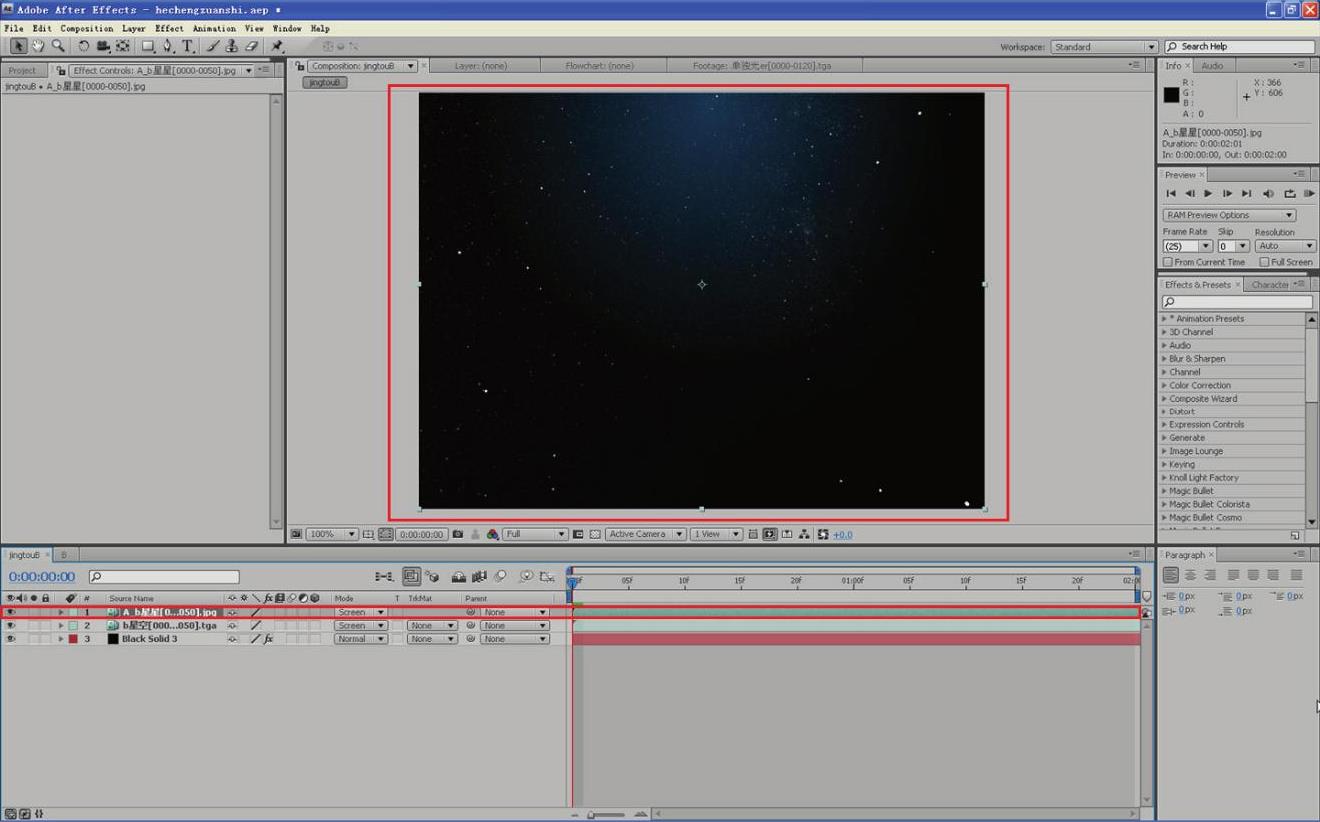Screen dimensions: 1320x822
Task: Click the current time 0:00:00:00 in timeline
Action: tap(42, 577)
